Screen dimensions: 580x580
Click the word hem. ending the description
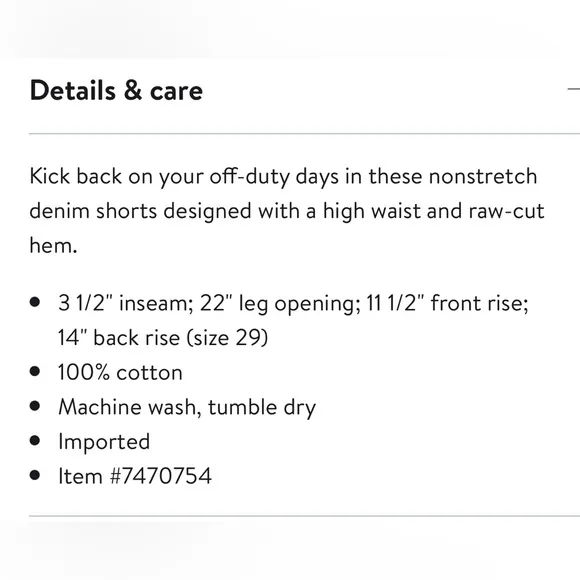click(53, 245)
